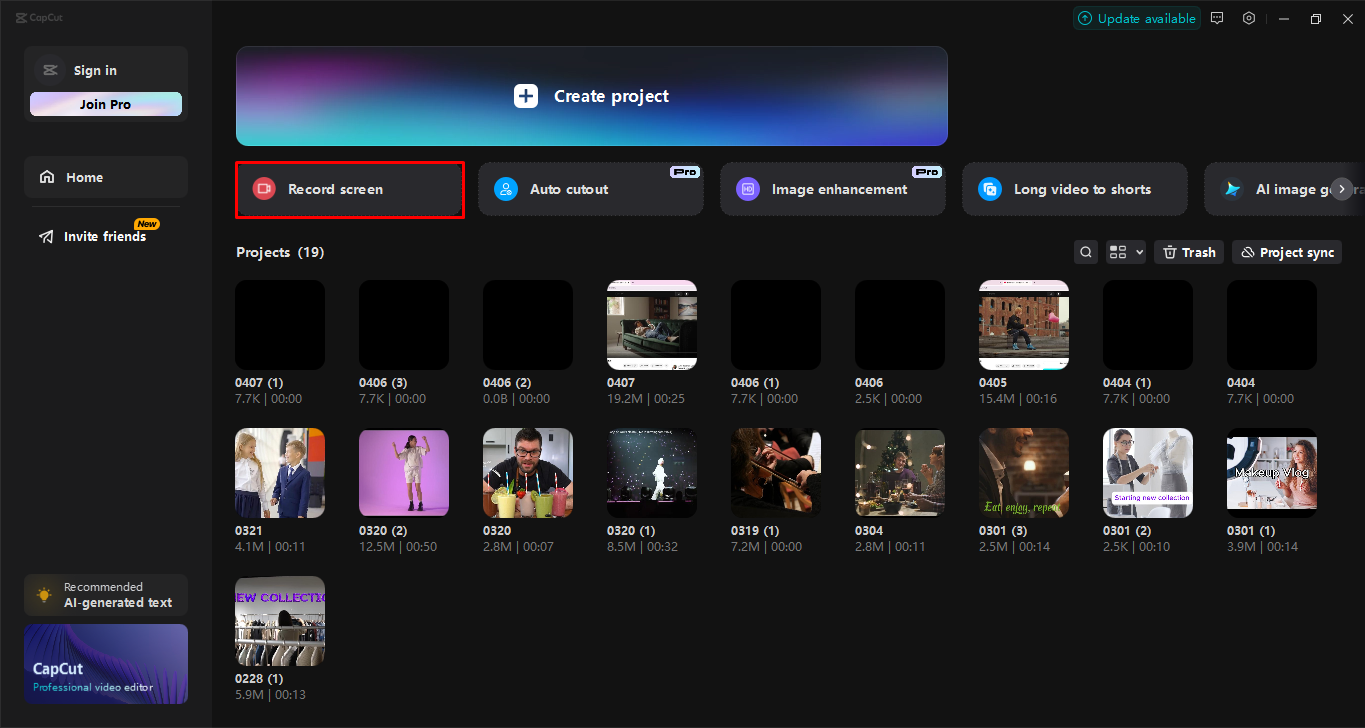The width and height of the screenshot is (1365, 728).
Task: Open the project 0407 thumbnail
Action: (x=651, y=324)
